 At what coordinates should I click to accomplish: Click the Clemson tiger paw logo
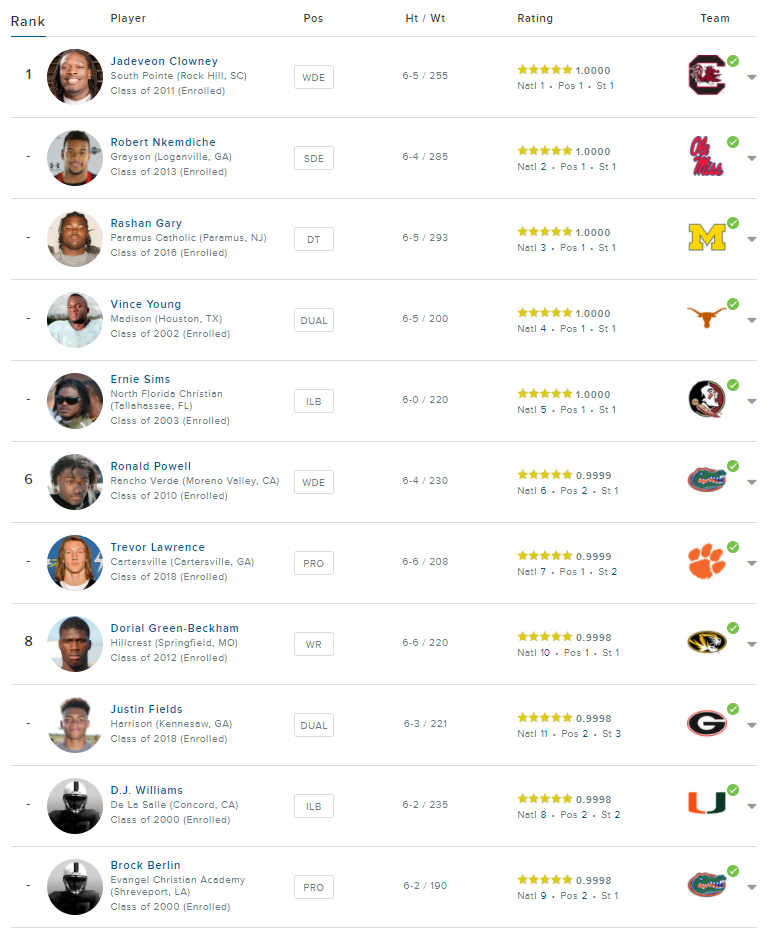point(707,562)
